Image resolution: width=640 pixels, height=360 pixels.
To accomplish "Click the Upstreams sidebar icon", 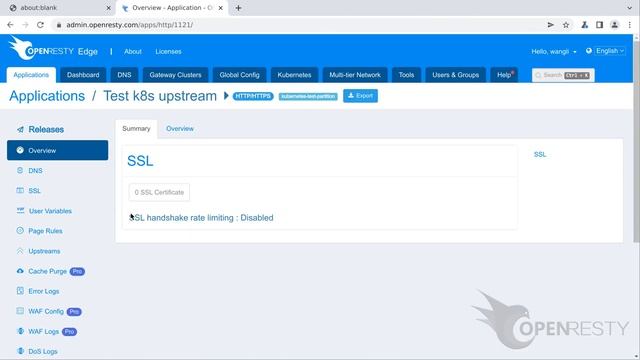I will (x=20, y=251).
